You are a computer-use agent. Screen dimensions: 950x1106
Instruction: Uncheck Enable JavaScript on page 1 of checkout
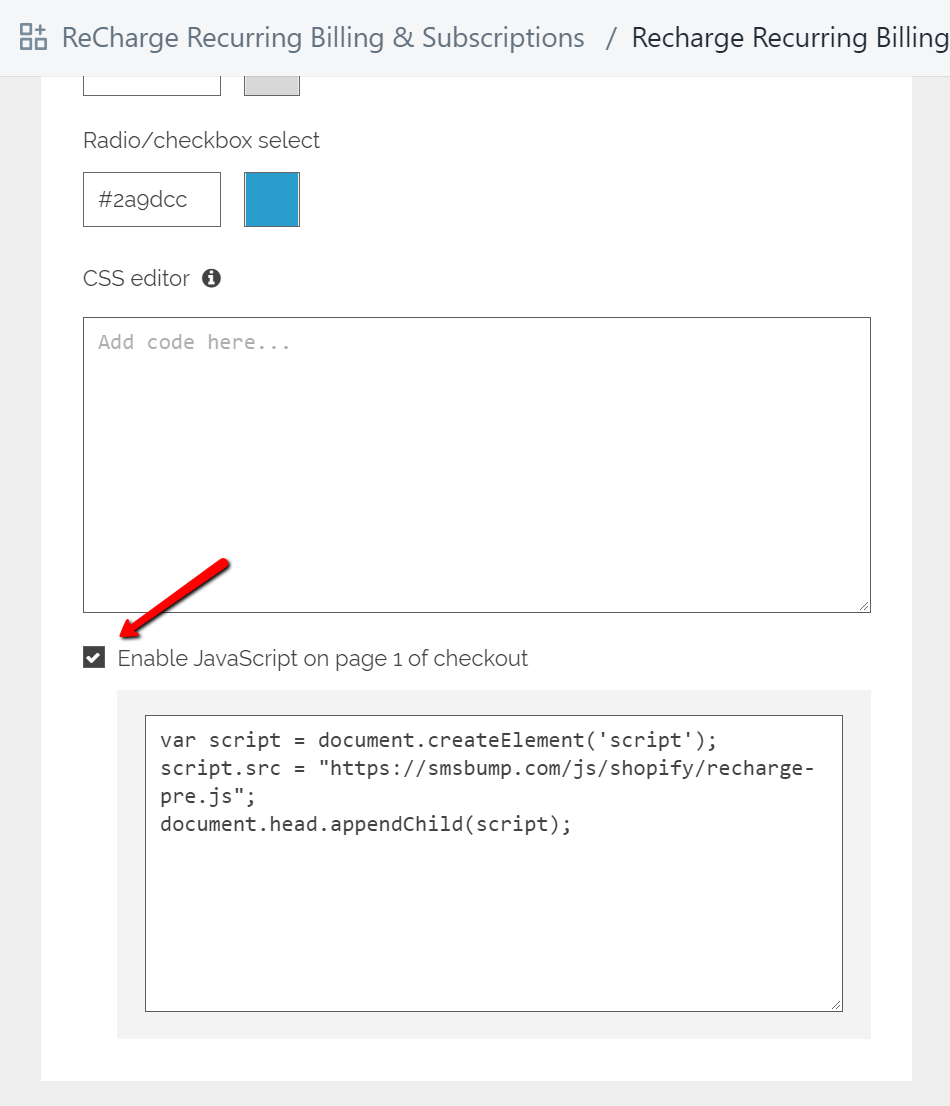click(x=94, y=657)
